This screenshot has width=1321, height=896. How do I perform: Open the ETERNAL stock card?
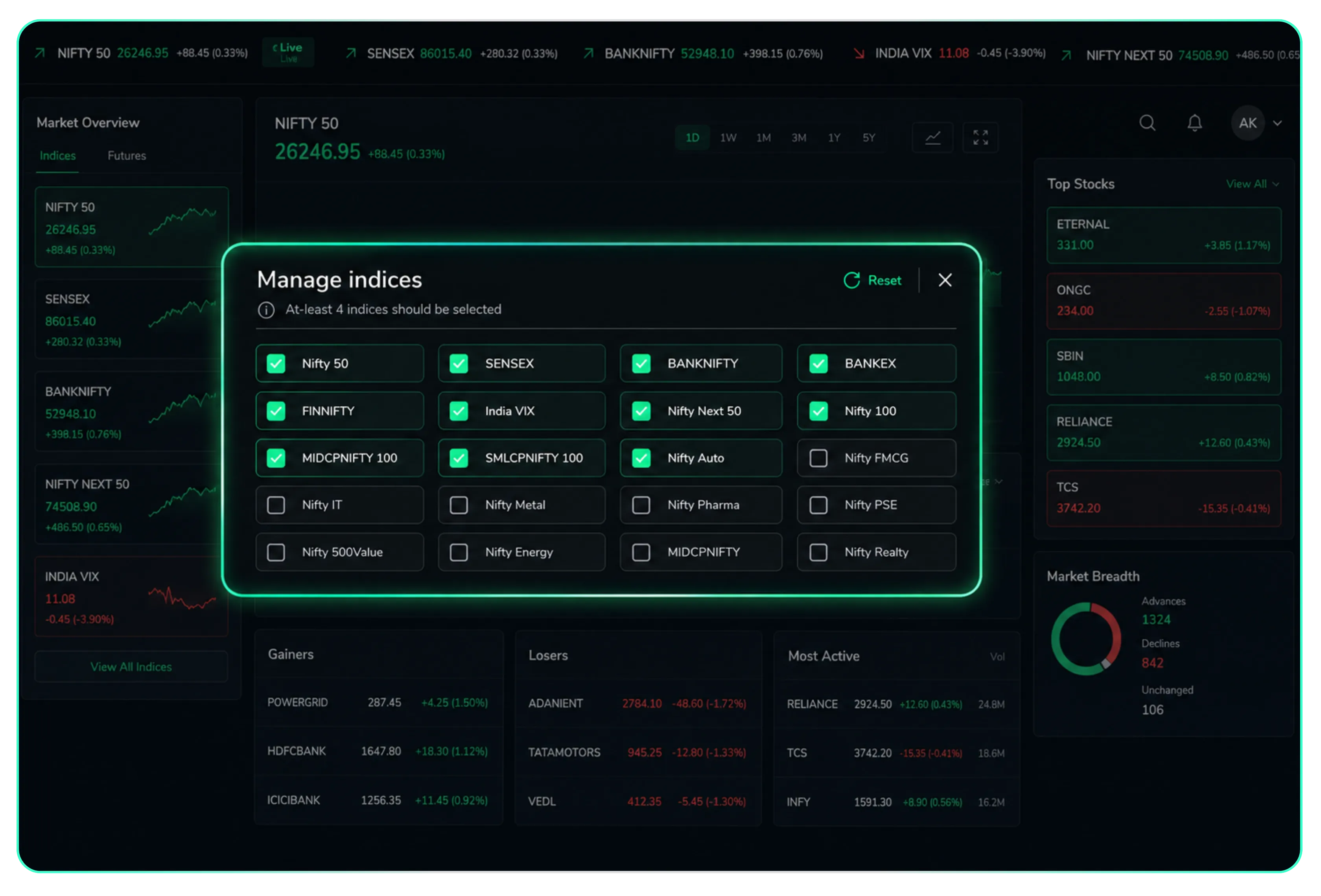[x=1164, y=235]
